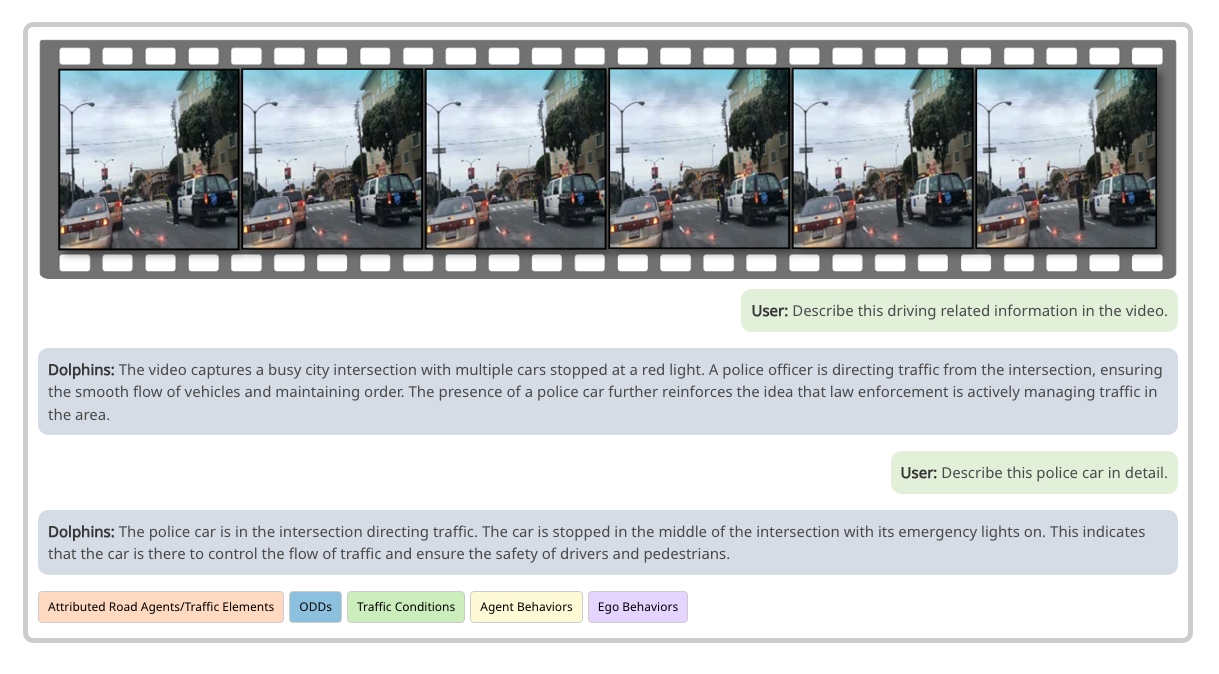Select the fourth video frame thumbnail
Screen dimensions: 1219x674
pyautogui.click(x=699, y=158)
